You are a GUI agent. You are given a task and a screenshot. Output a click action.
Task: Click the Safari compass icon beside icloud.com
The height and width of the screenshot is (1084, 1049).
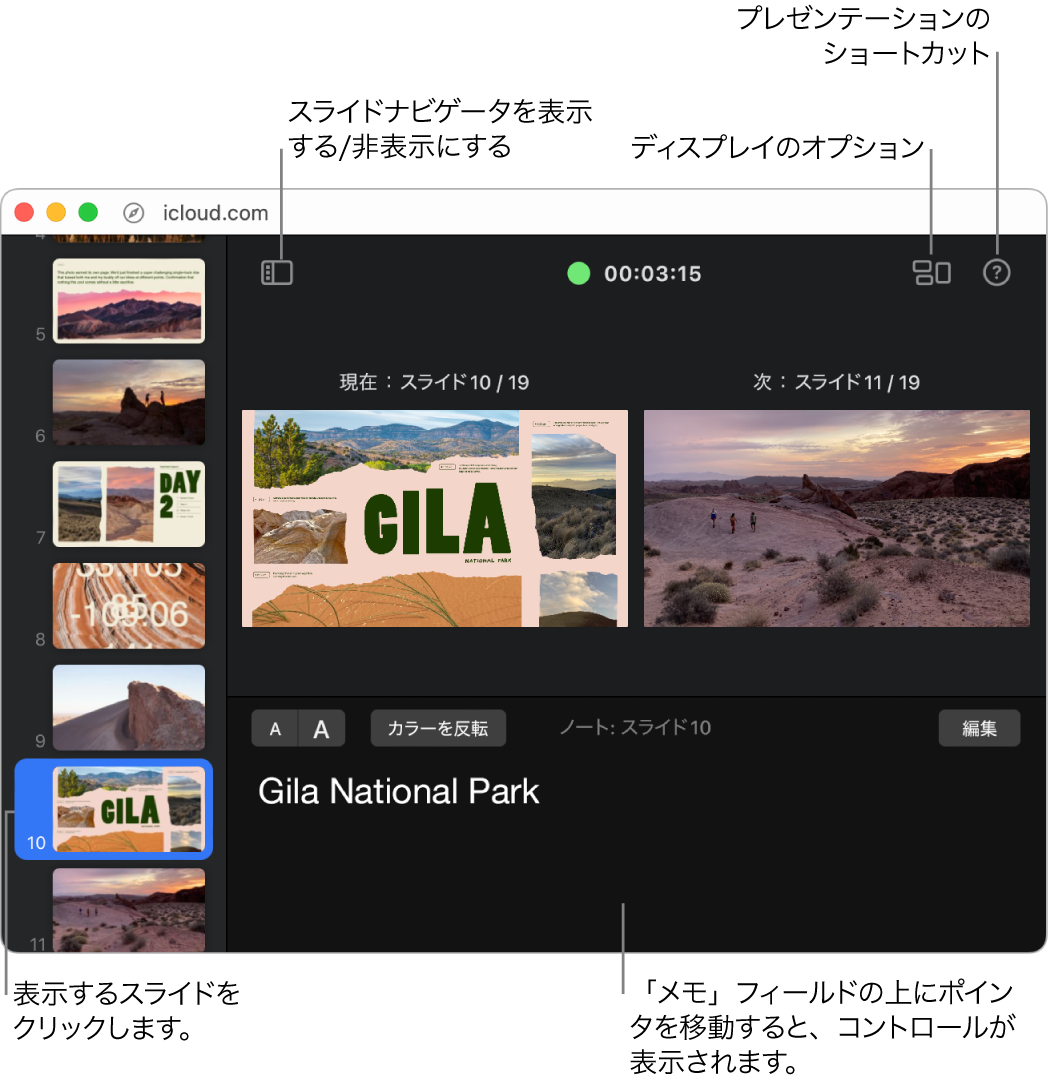pyautogui.click(x=133, y=213)
